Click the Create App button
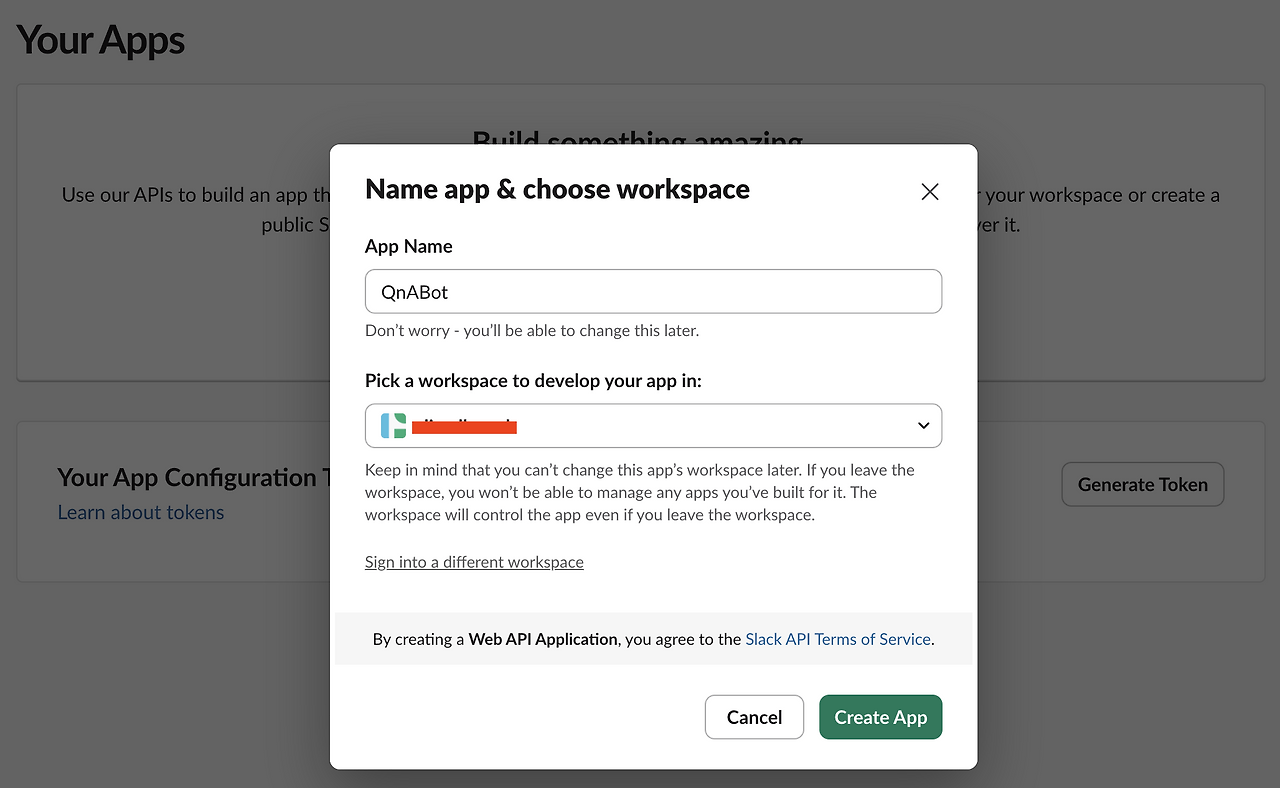The width and height of the screenshot is (1280, 788). pos(881,717)
